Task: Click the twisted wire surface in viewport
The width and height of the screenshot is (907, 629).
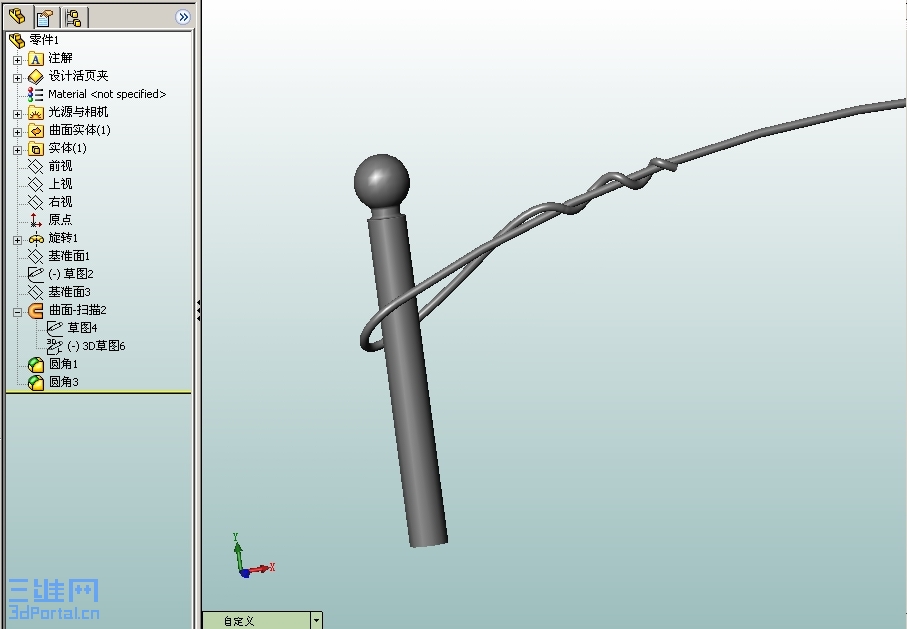Action: pyautogui.click(x=578, y=204)
